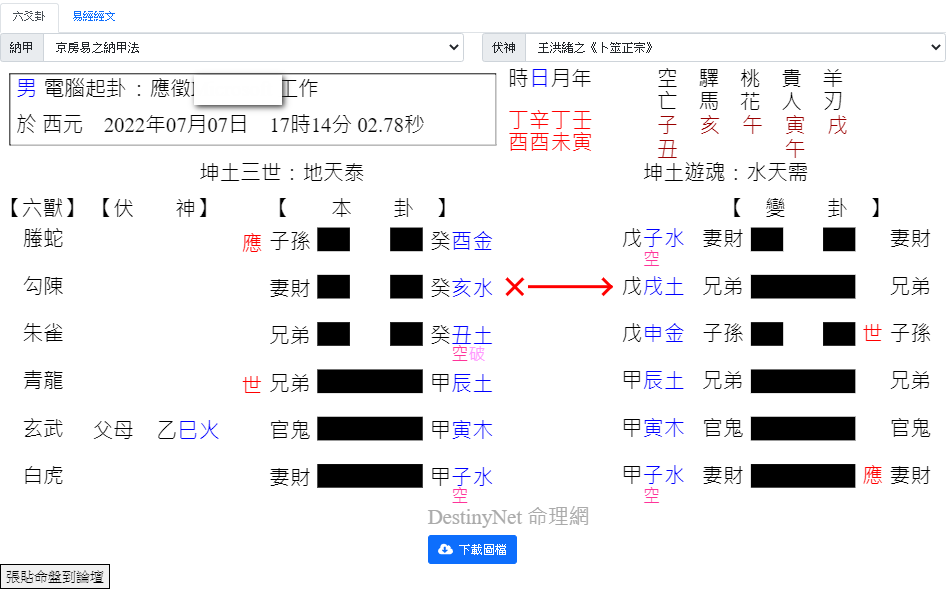Click 巳火 link in the 伏神 column
951x591 pixels.
pos(198,430)
